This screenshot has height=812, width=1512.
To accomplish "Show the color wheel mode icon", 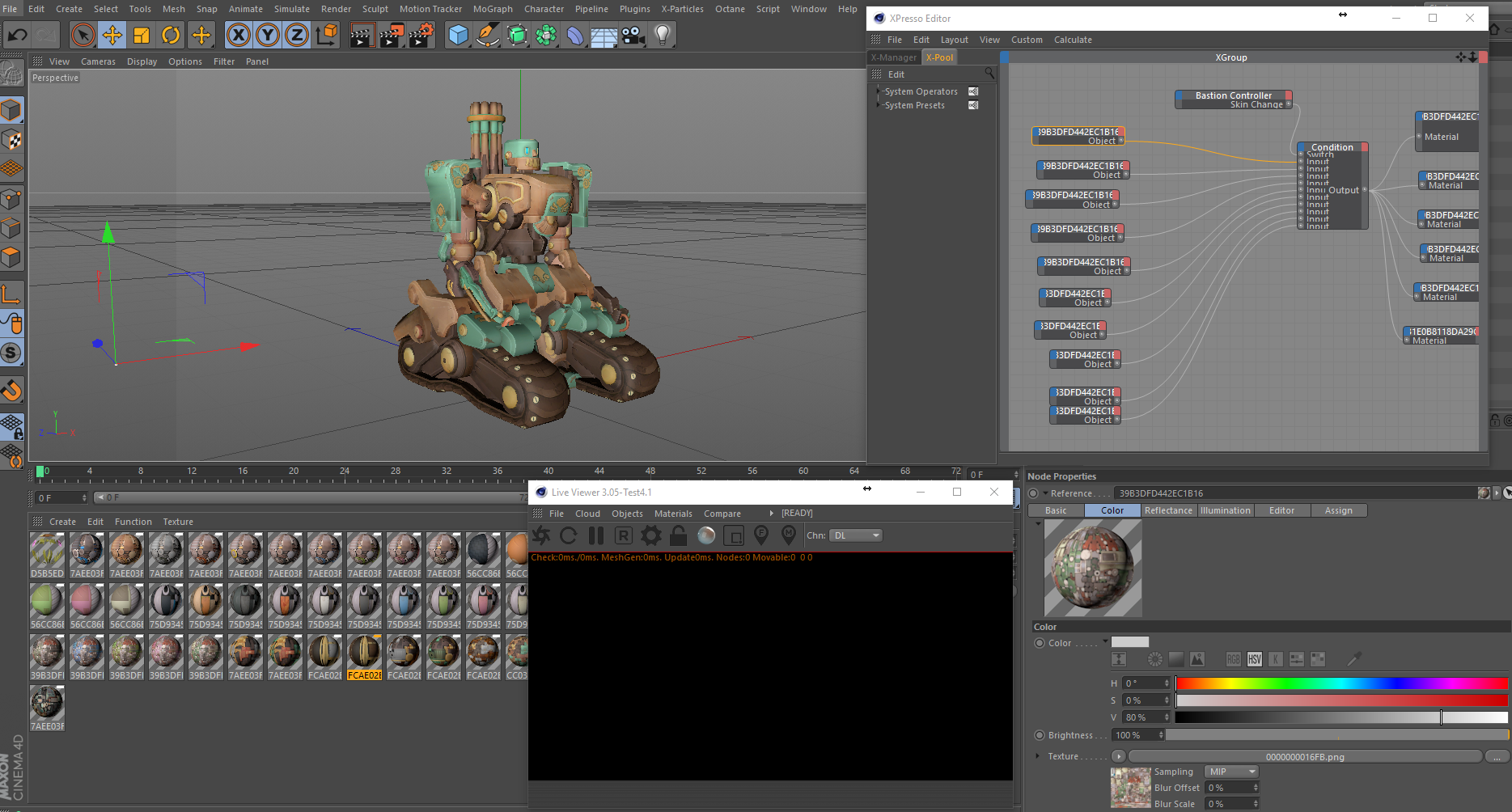I will pyautogui.click(x=1154, y=659).
